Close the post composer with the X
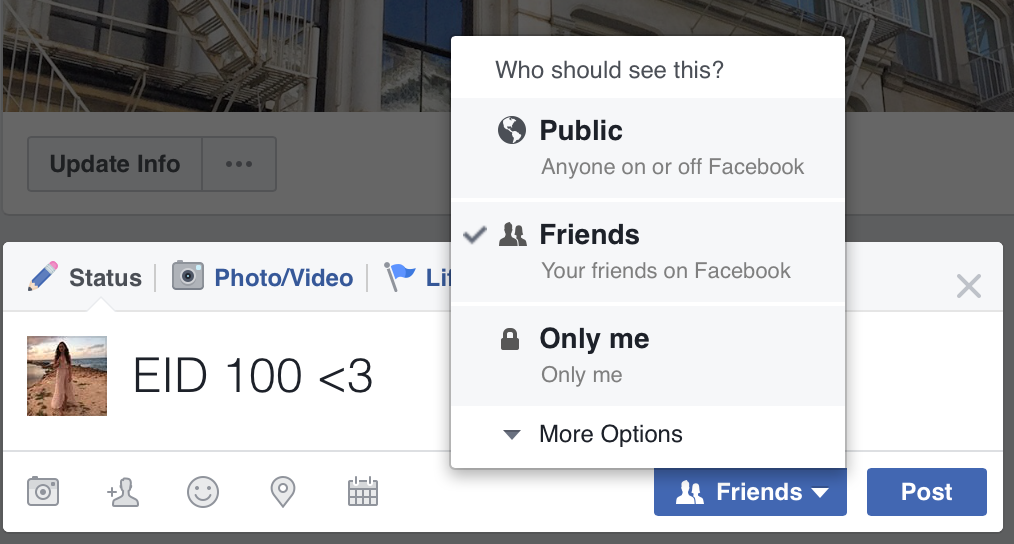The image size is (1014, 544). (968, 287)
